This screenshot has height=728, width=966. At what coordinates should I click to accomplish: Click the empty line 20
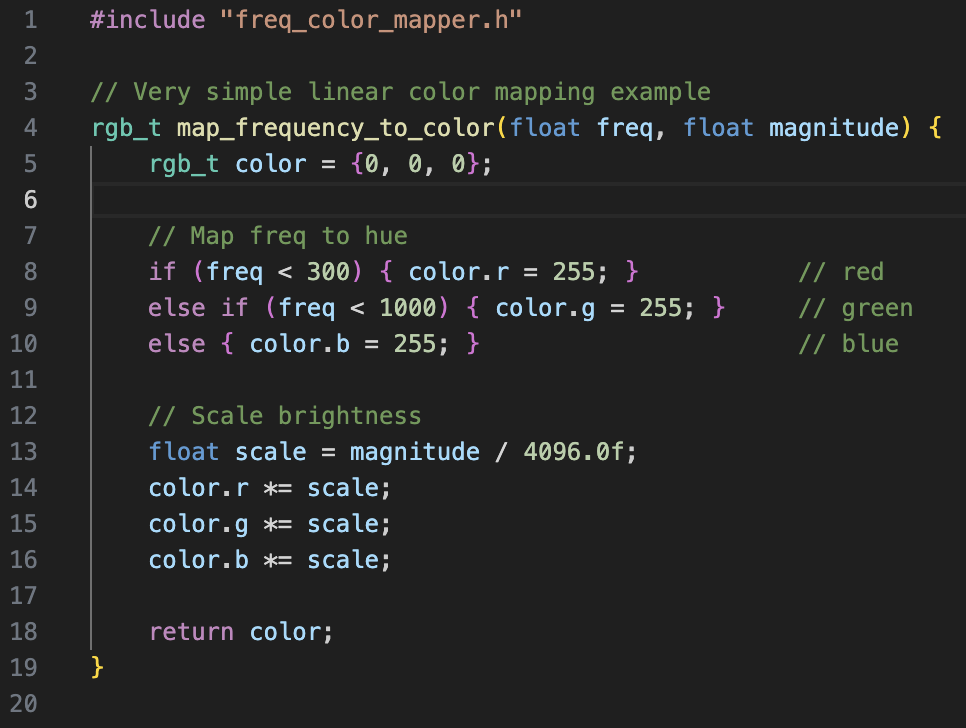pos(400,704)
